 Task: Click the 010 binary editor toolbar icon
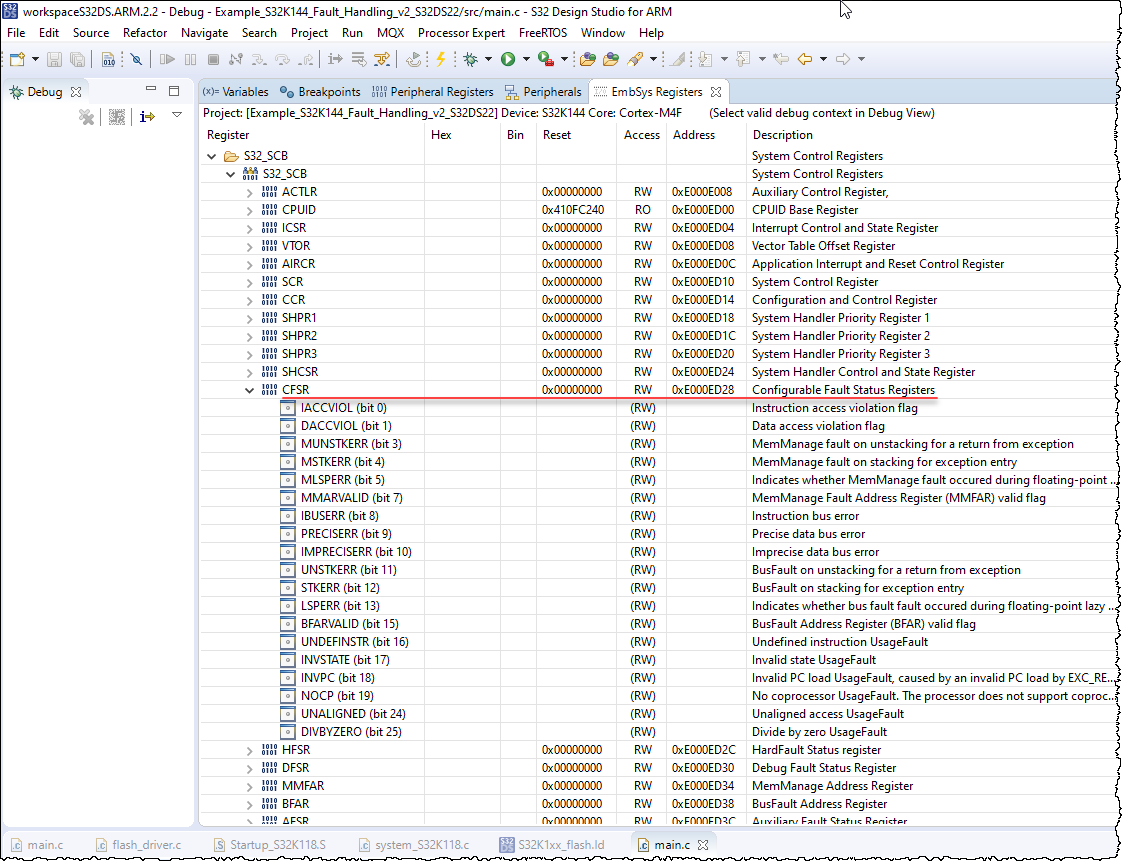coord(107,59)
